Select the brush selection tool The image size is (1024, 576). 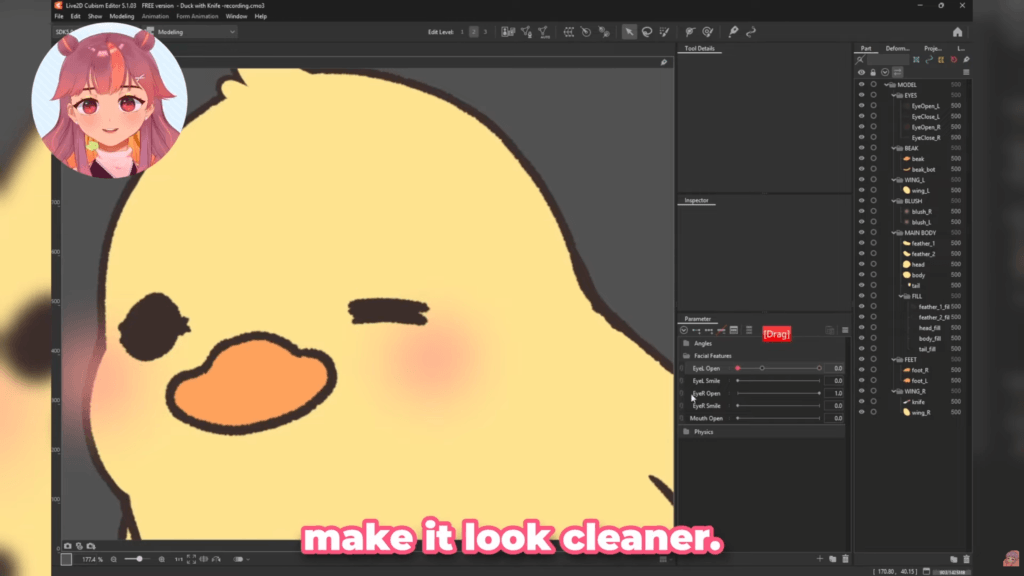click(x=665, y=32)
